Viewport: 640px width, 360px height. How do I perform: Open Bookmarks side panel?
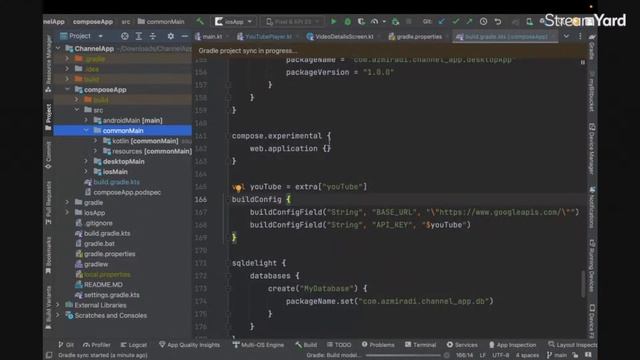pos(49,255)
